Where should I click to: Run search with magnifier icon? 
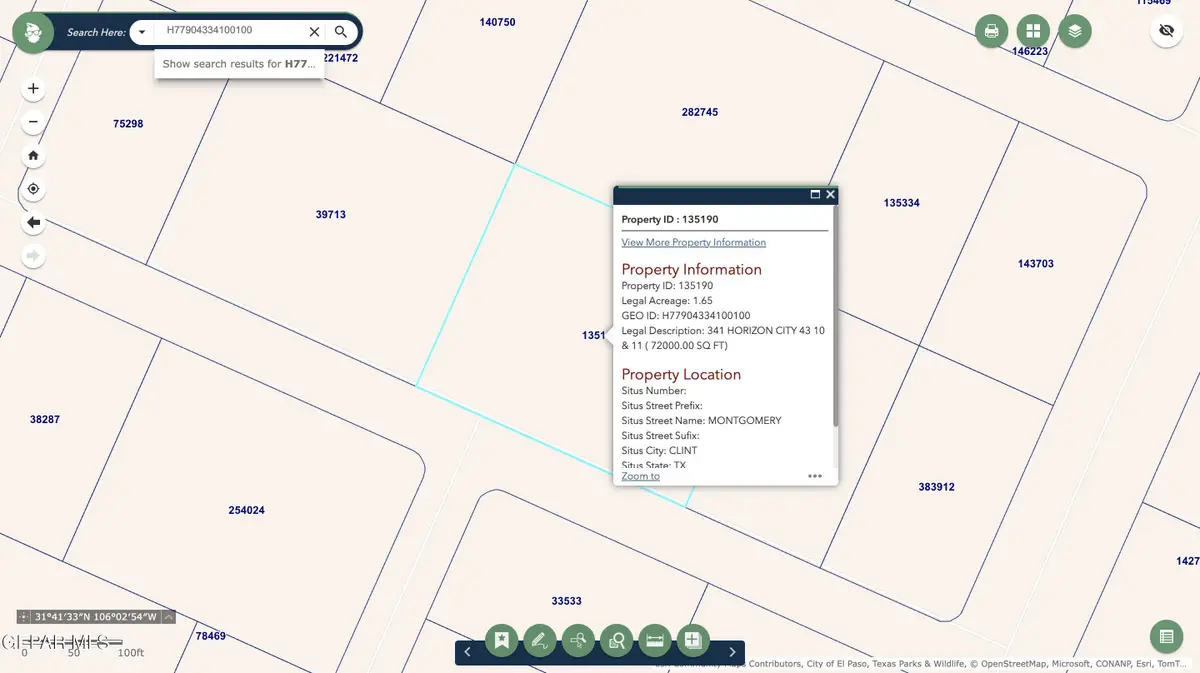(341, 32)
